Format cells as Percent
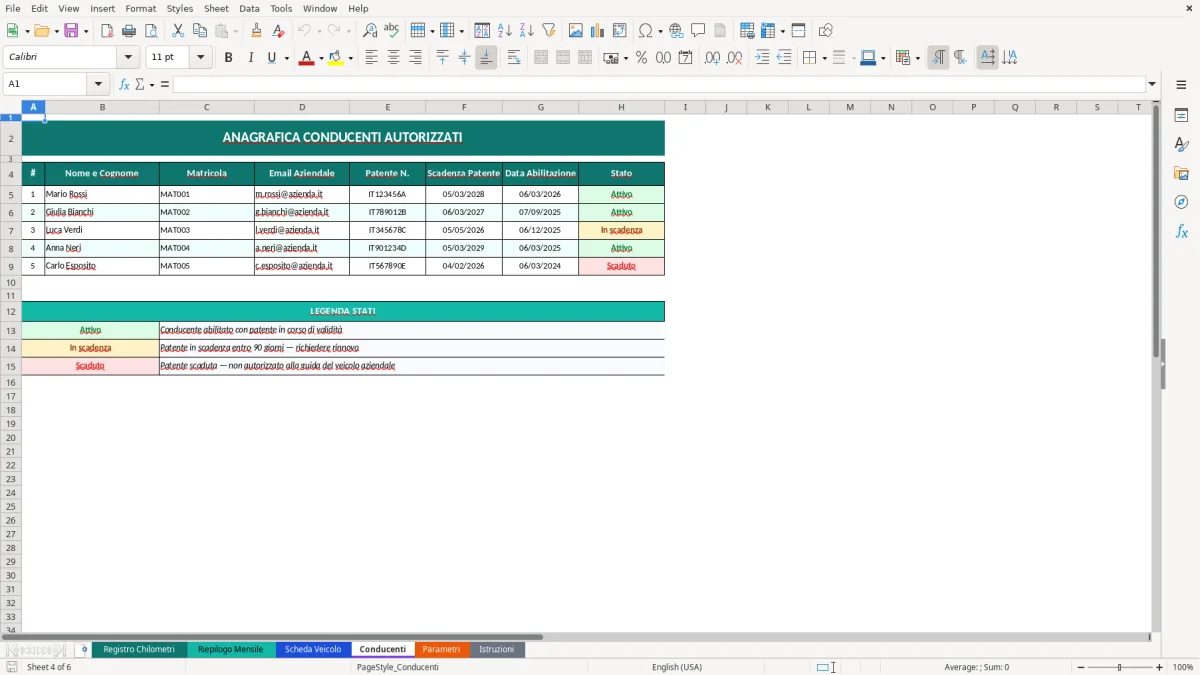This screenshot has height=675, width=1200. pyautogui.click(x=641, y=58)
